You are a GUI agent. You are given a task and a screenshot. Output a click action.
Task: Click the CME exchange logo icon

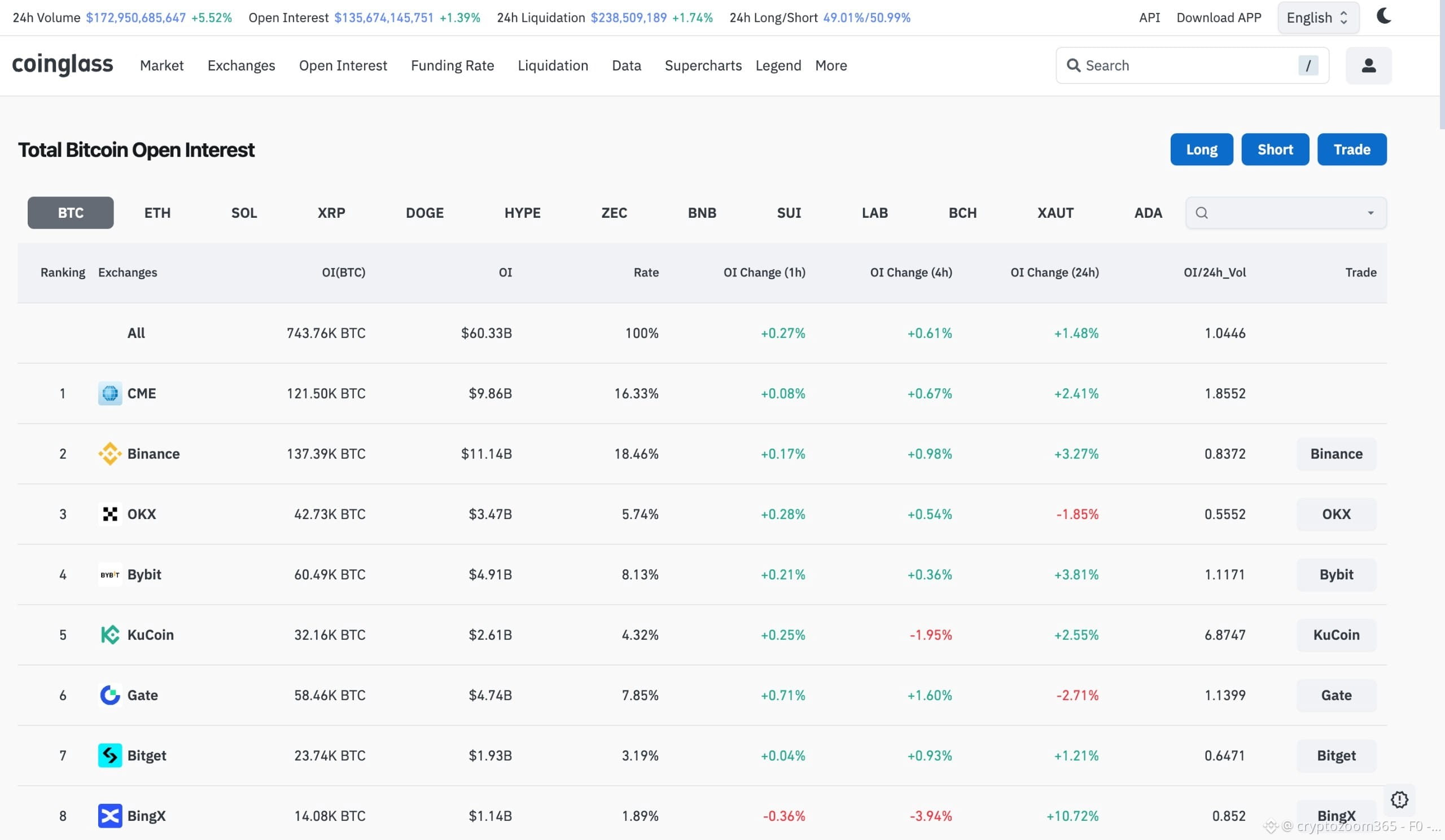pyautogui.click(x=110, y=394)
